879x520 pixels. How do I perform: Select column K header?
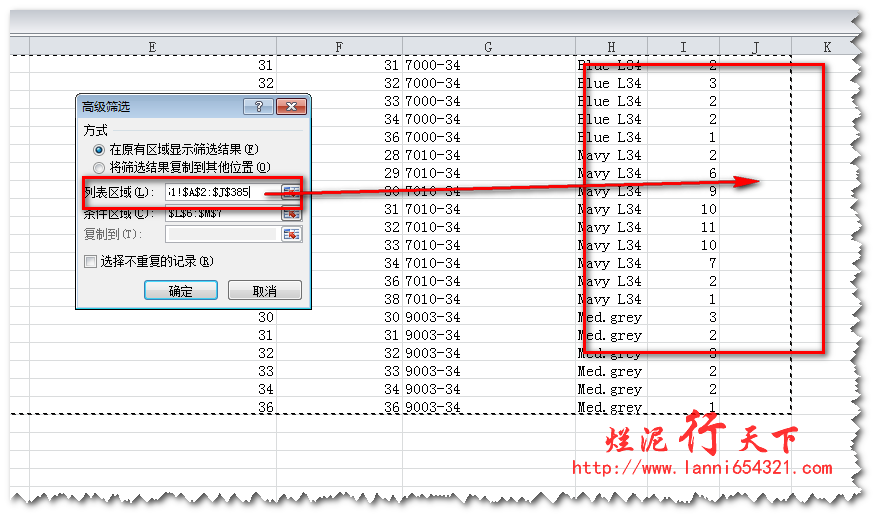(x=827, y=47)
